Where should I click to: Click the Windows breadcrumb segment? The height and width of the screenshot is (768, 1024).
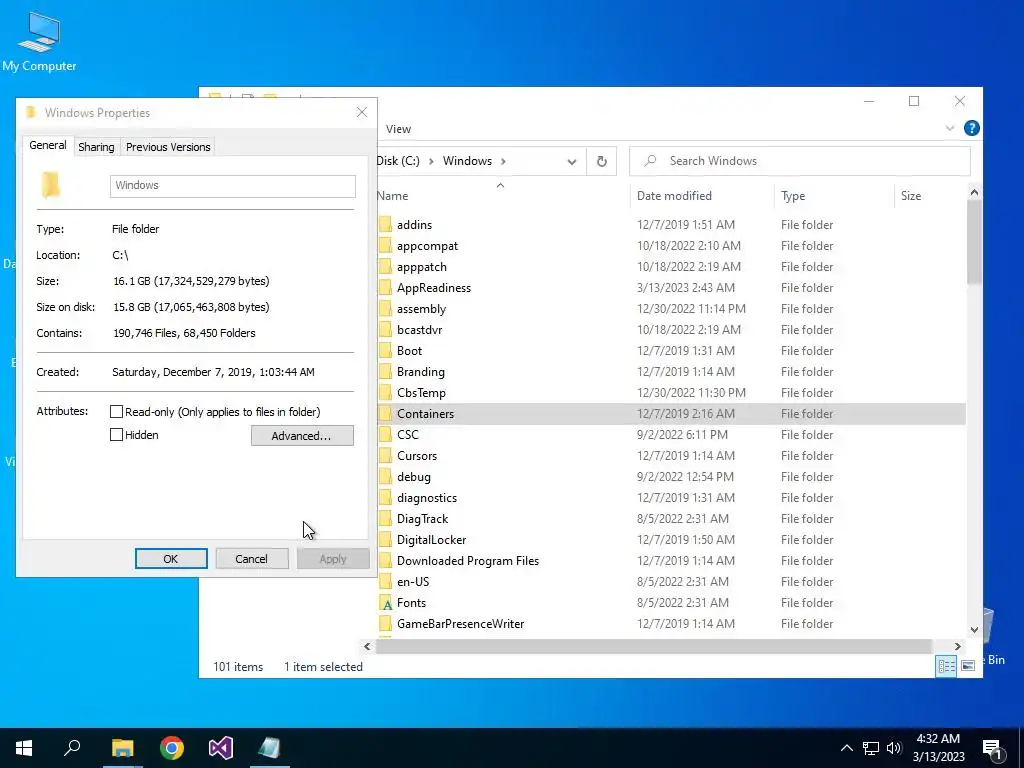point(467,161)
